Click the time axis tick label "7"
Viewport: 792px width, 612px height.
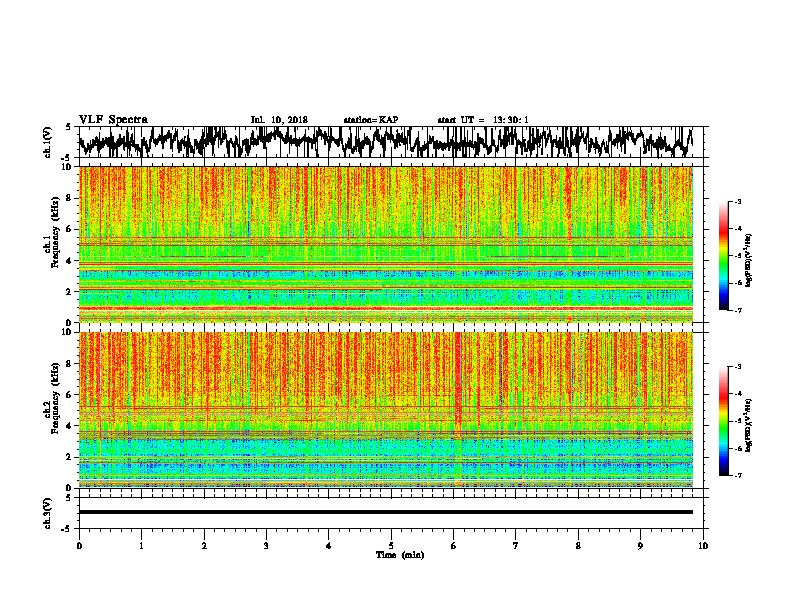(x=516, y=546)
